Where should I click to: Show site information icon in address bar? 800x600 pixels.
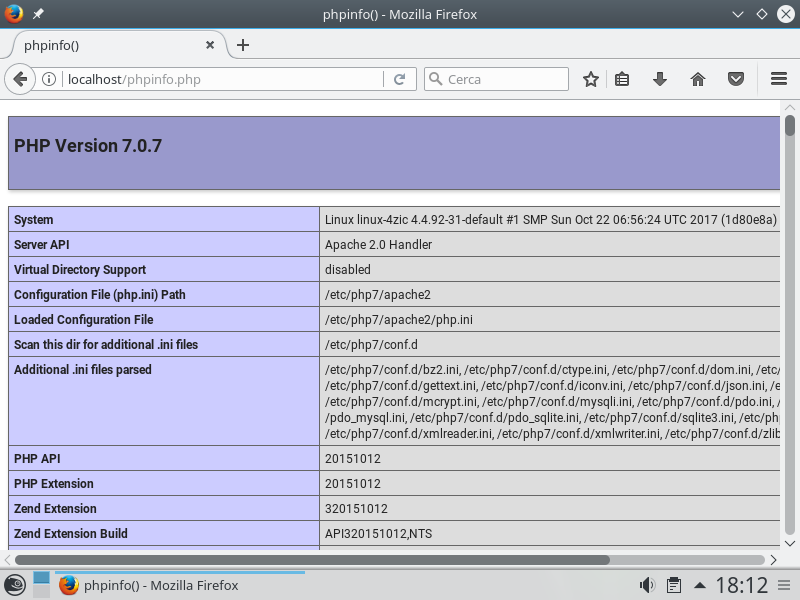[x=49, y=79]
